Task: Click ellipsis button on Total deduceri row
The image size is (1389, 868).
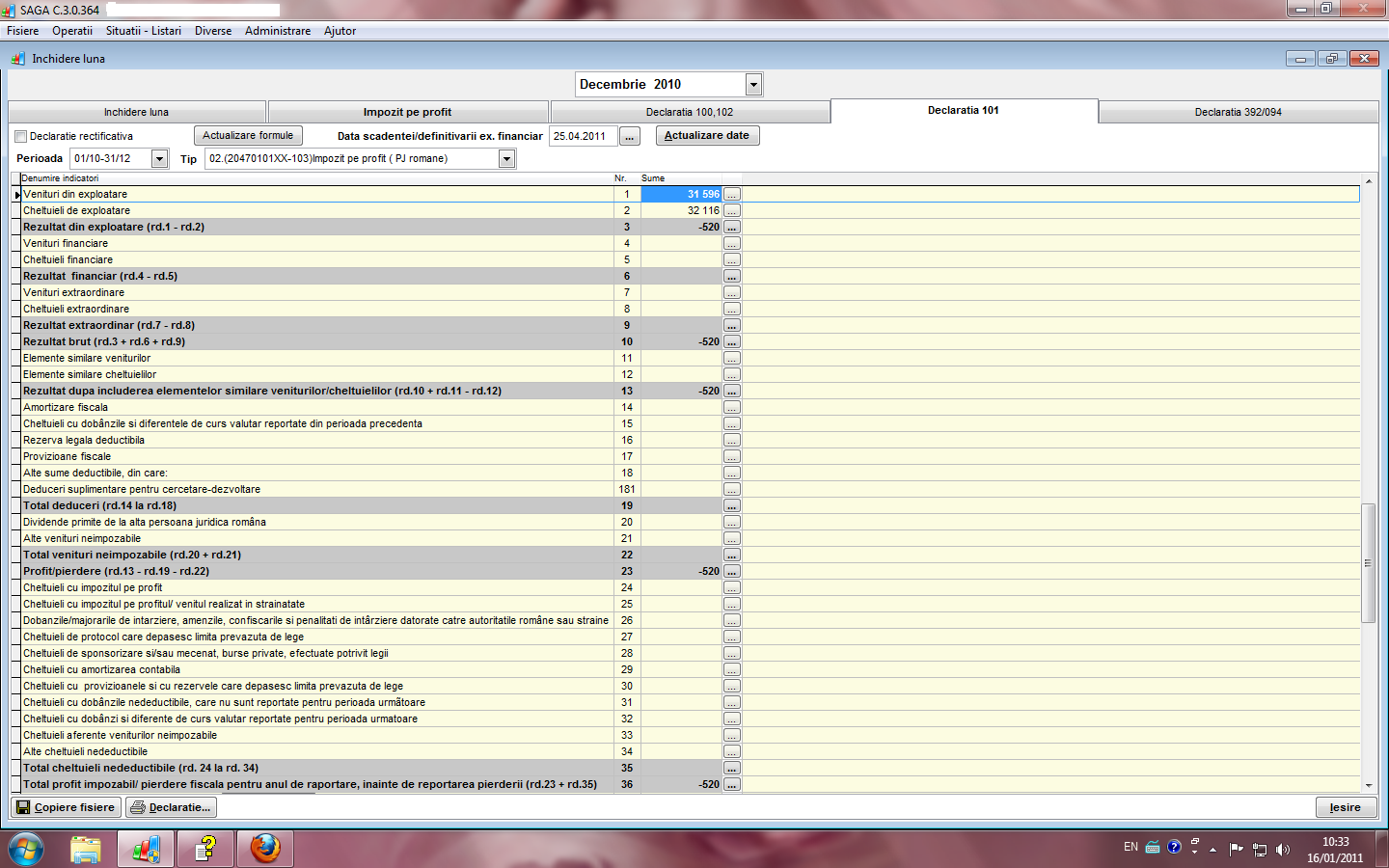Action: coord(732,505)
